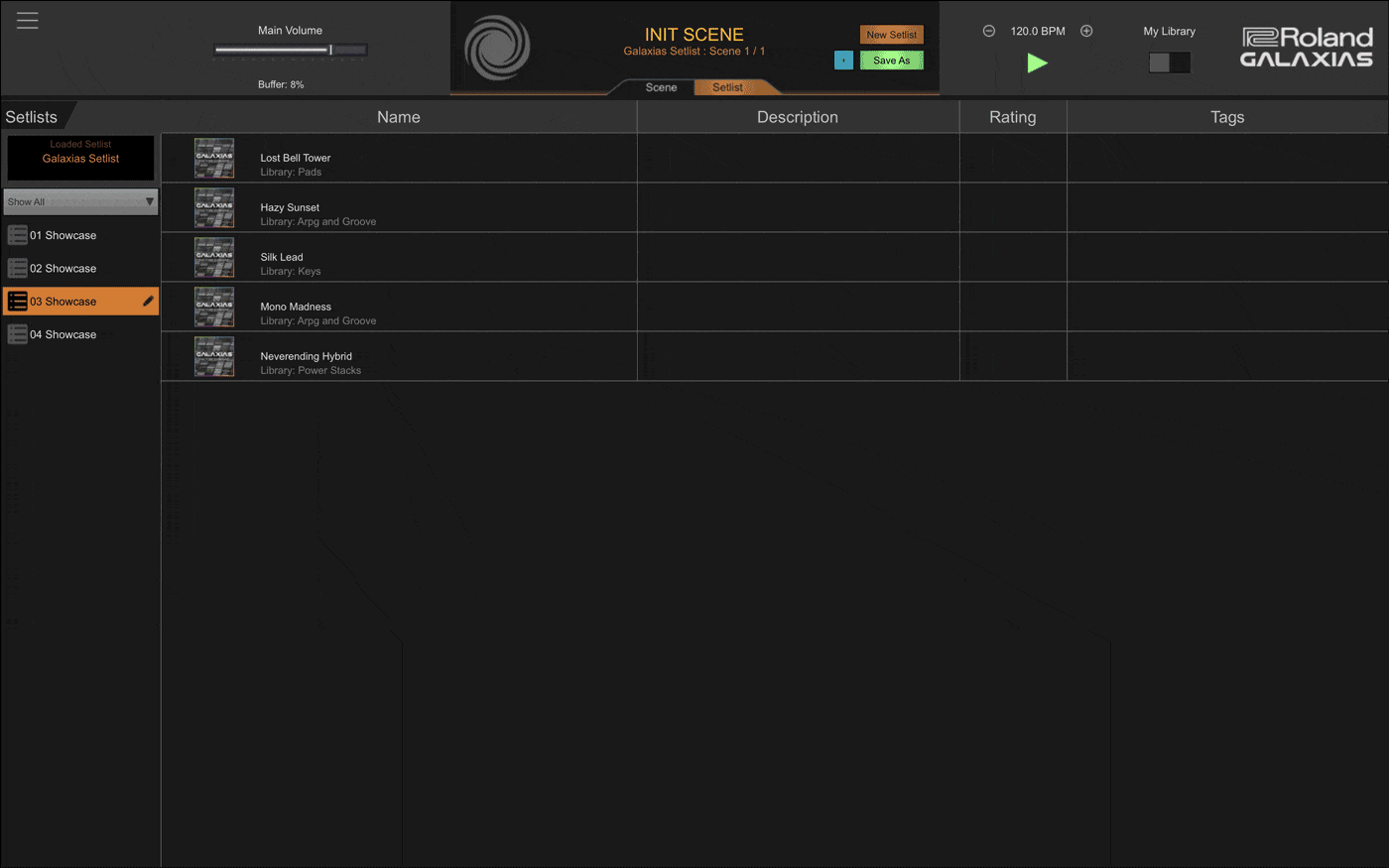Click the New Setlist button
Image resolution: width=1389 pixels, height=868 pixels.
click(891, 35)
